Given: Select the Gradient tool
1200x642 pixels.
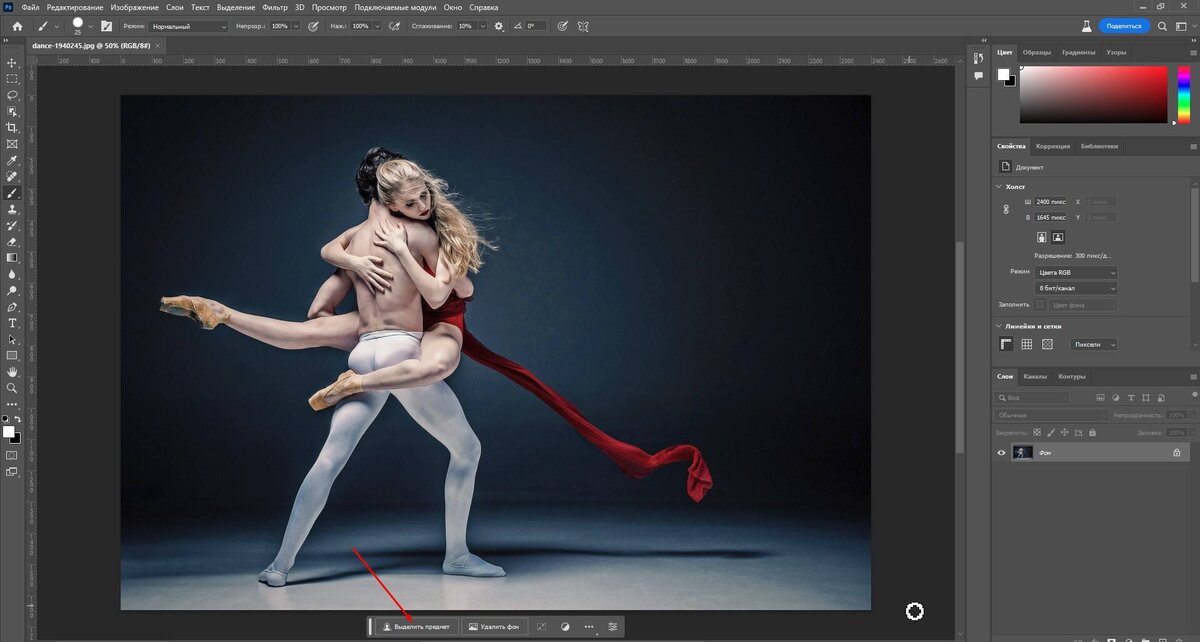Looking at the screenshot, I should tap(12, 257).
